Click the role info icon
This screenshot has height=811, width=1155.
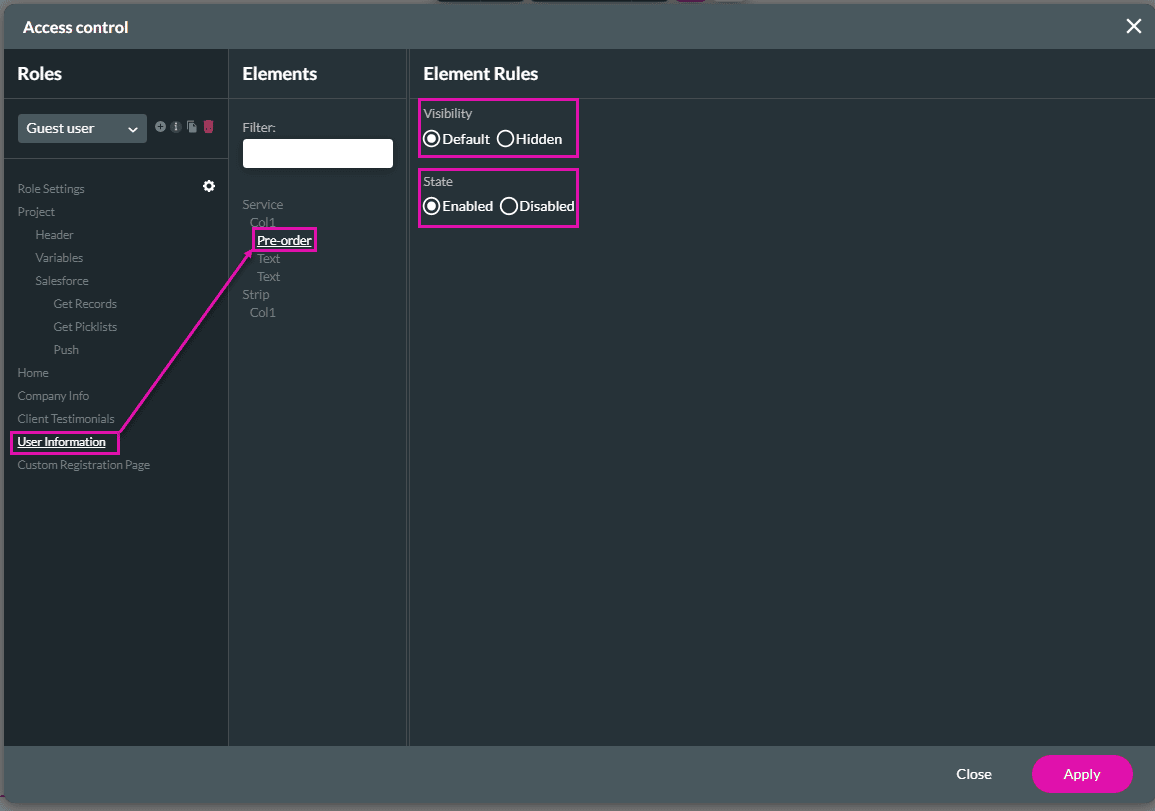(x=176, y=127)
